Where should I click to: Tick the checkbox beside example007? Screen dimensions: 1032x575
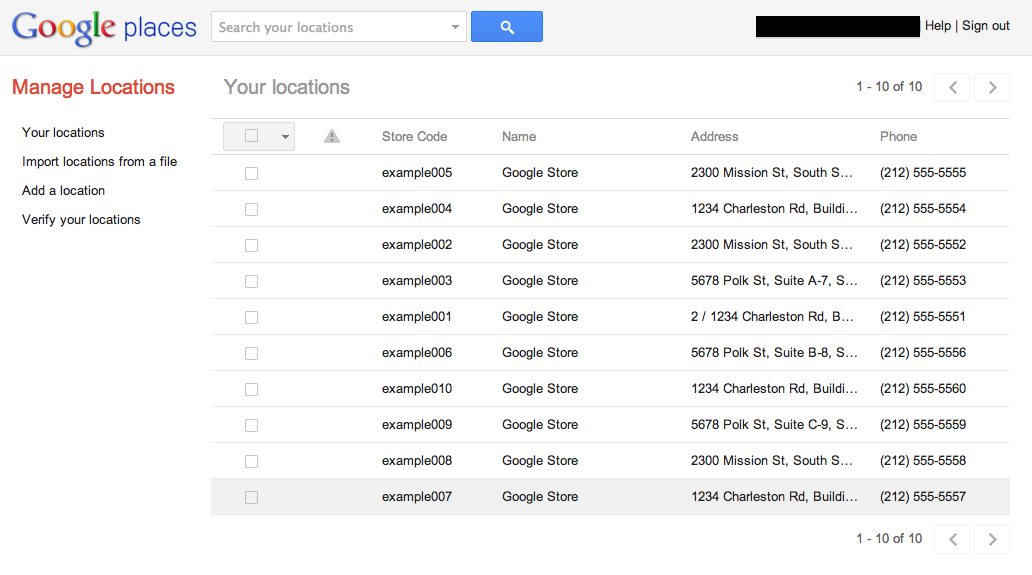pos(251,497)
